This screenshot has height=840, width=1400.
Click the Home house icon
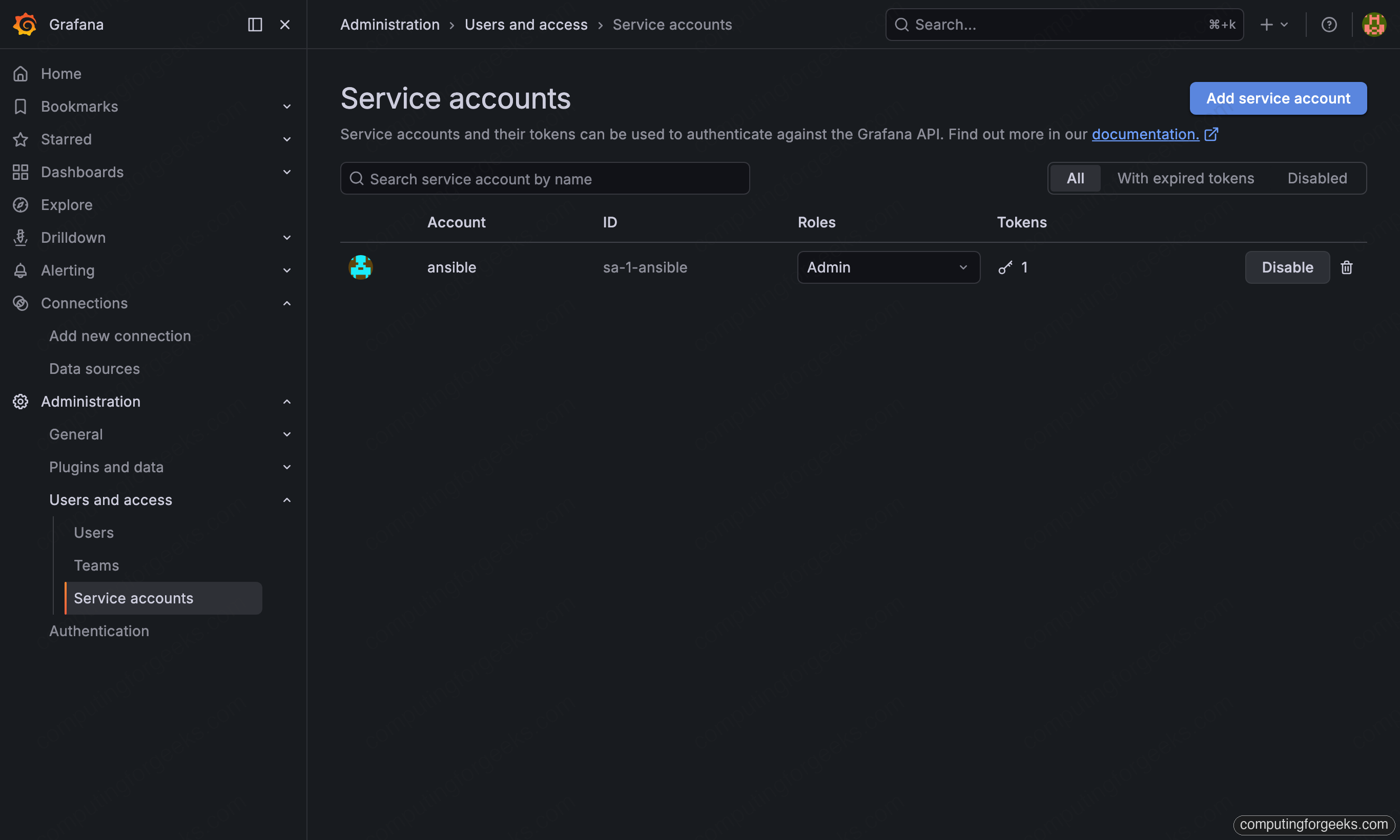(20, 74)
